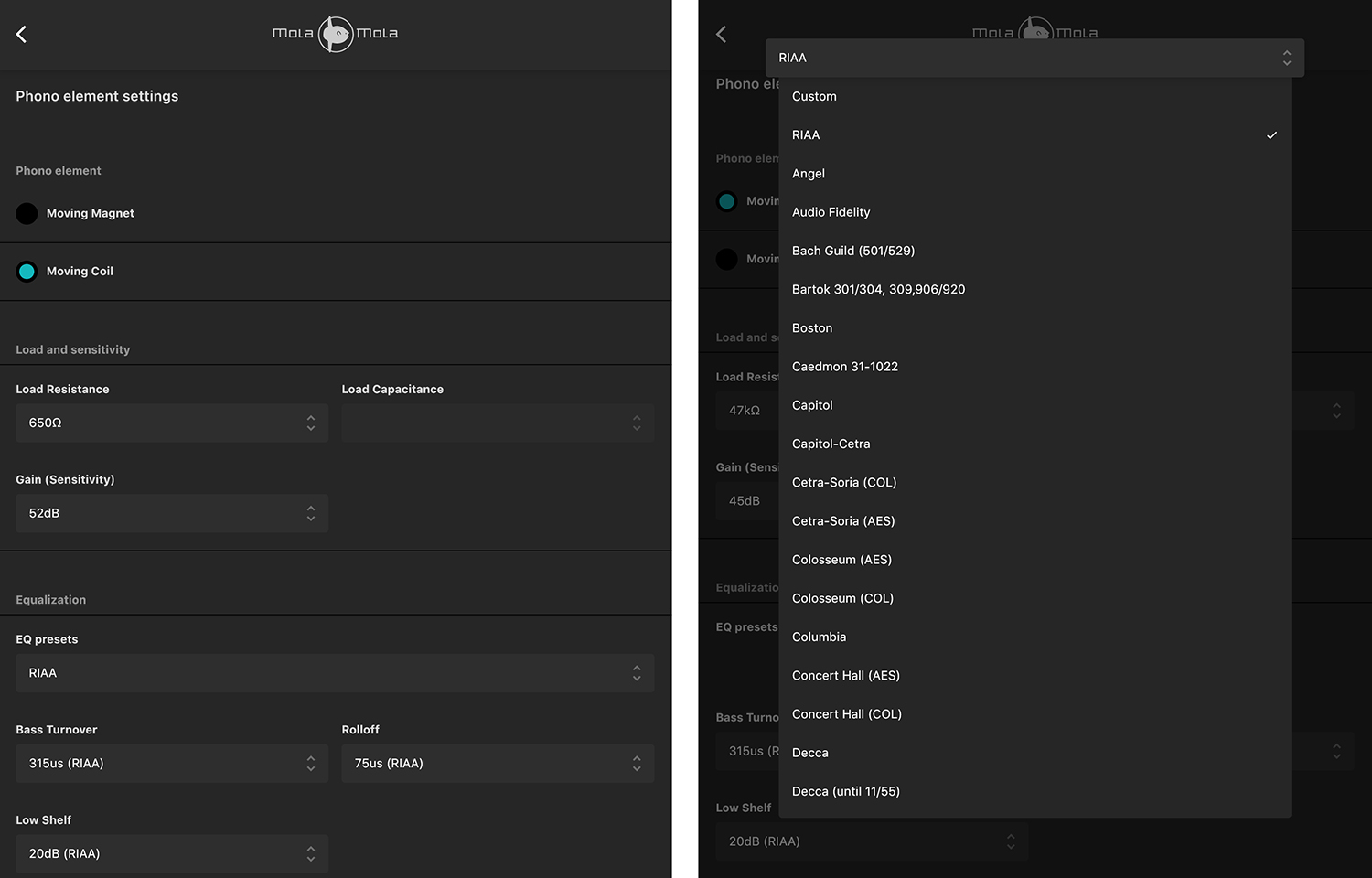This screenshot has height=878, width=1372.
Task: Open EQ presets RIAA dropdown on left
Action: pos(335,673)
